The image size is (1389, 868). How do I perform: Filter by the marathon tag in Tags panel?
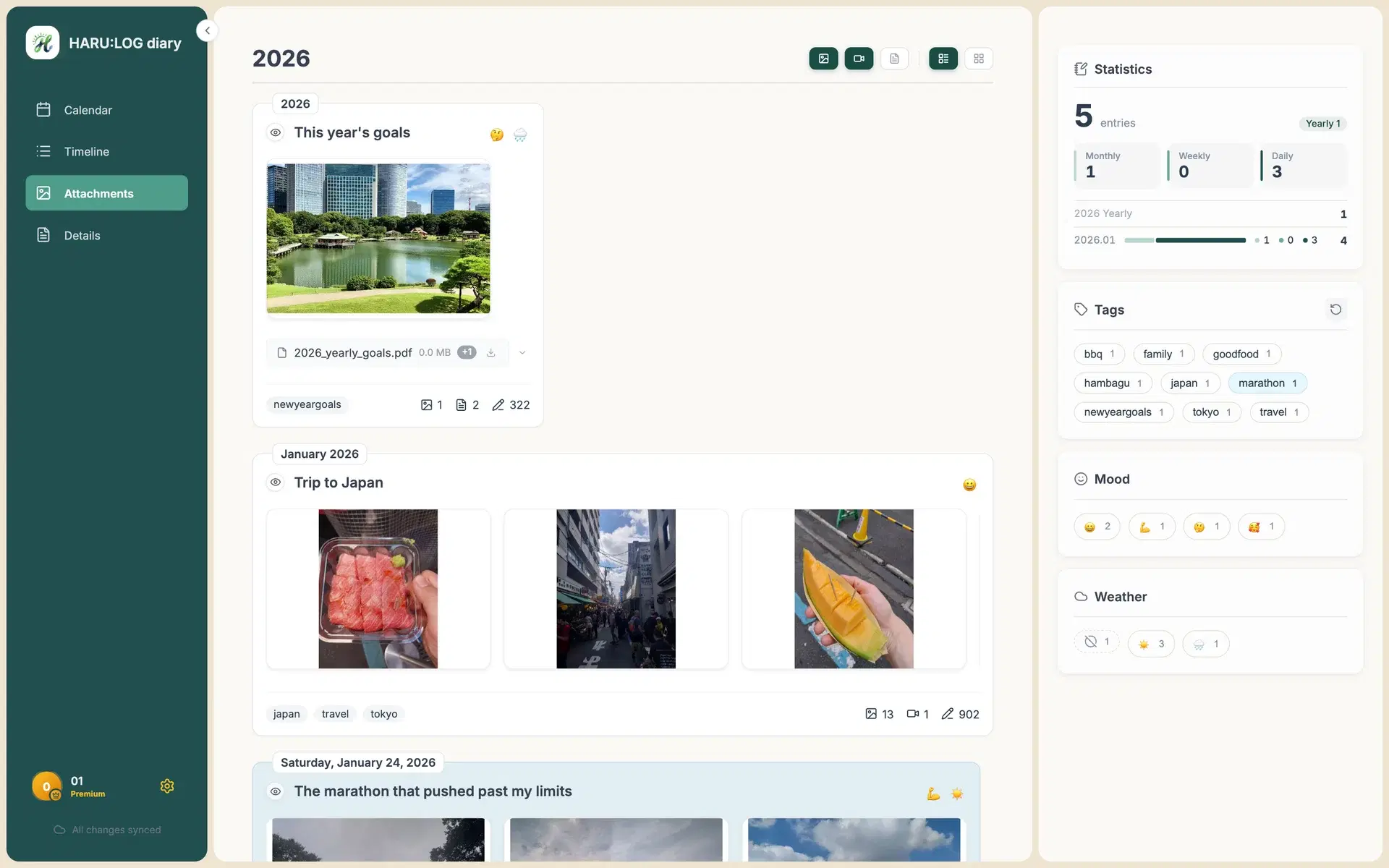tap(1267, 383)
